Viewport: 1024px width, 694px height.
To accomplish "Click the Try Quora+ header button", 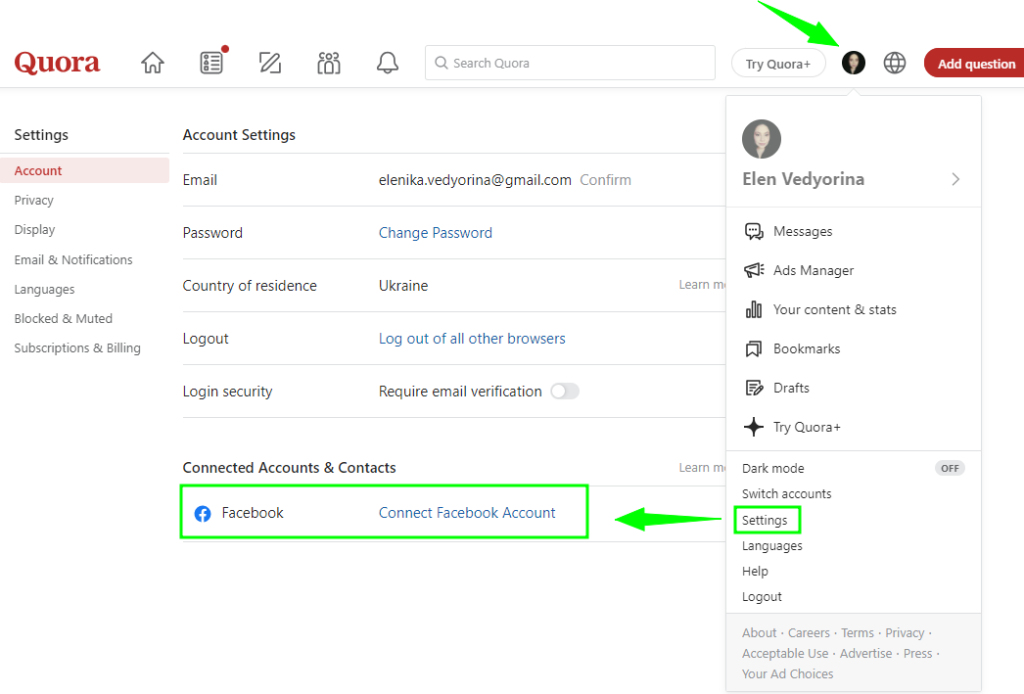I will point(778,63).
